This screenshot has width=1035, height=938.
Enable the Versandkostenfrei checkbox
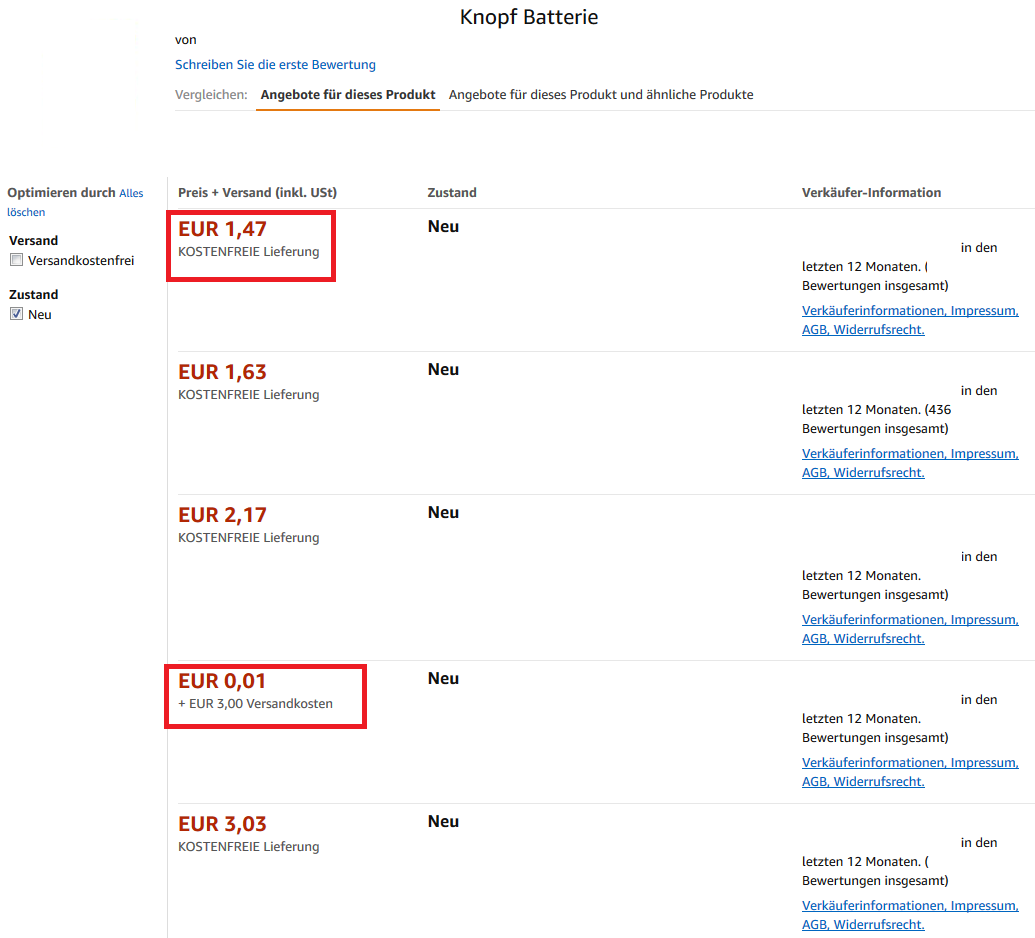(x=17, y=260)
